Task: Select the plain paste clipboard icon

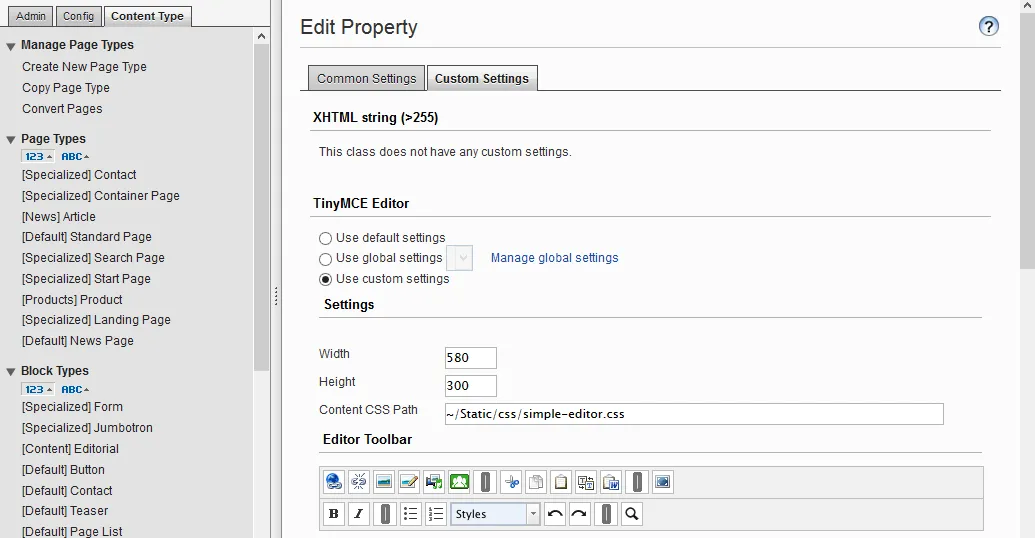Action: (x=561, y=482)
